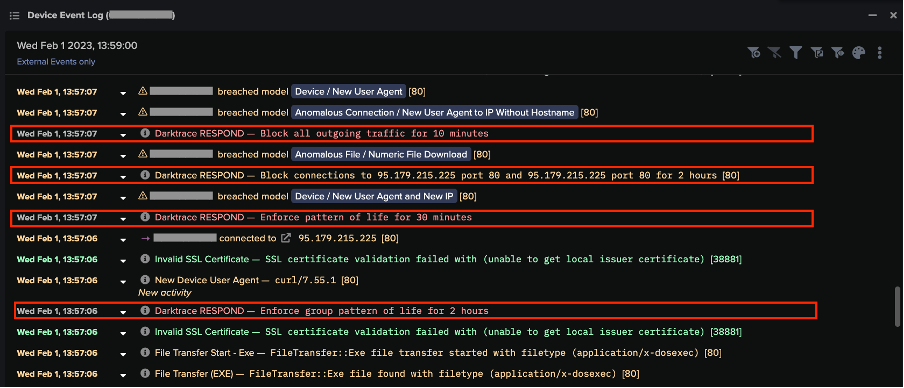904x388 pixels.
Task: Click text 'curl/7.55.1 [80]'
Action: (x=317, y=280)
